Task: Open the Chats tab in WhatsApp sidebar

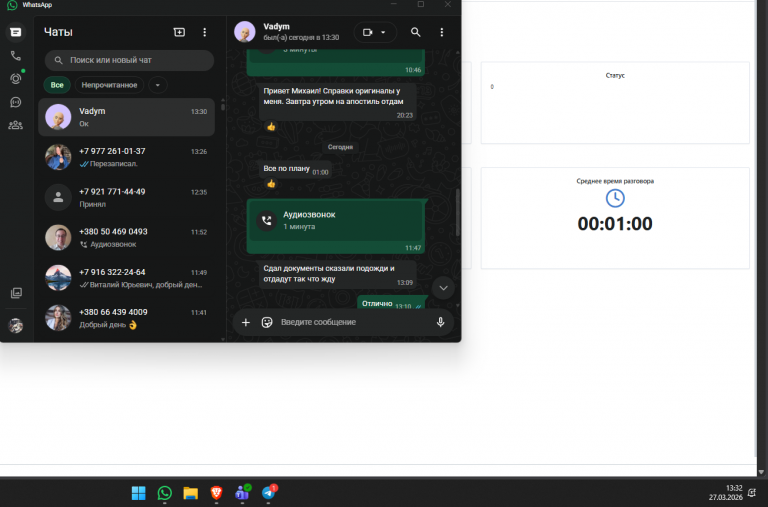Action: point(16,32)
